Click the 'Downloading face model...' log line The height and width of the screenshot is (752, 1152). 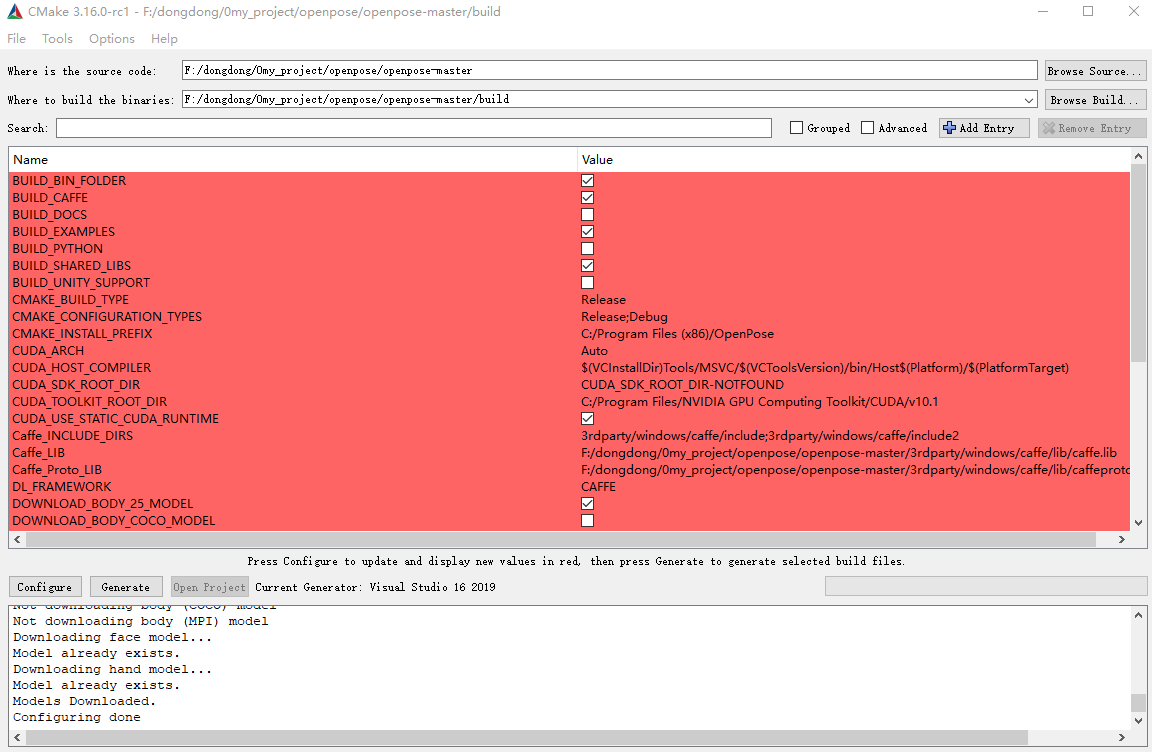coord(112,637)
